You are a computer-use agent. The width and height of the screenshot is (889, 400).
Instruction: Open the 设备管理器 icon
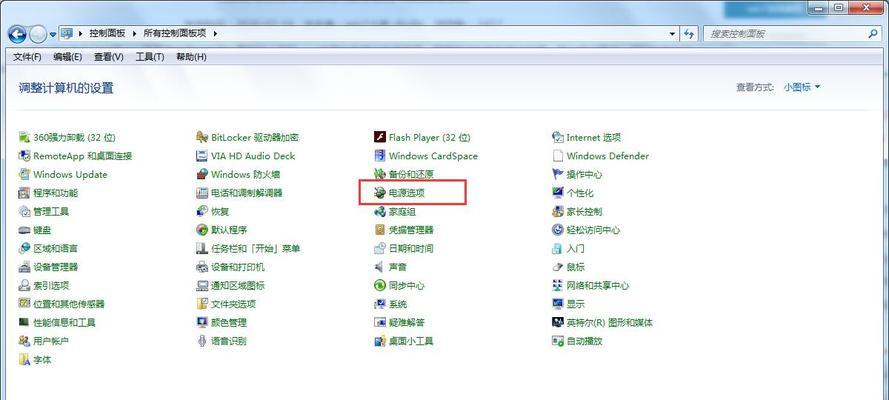tap(24, 267)
